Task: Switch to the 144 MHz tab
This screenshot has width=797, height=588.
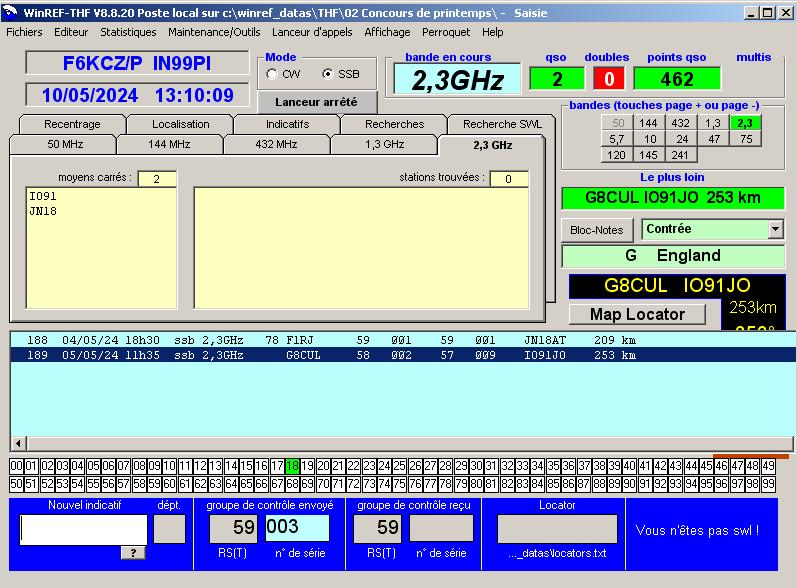Action: click(x=169, y=144)
